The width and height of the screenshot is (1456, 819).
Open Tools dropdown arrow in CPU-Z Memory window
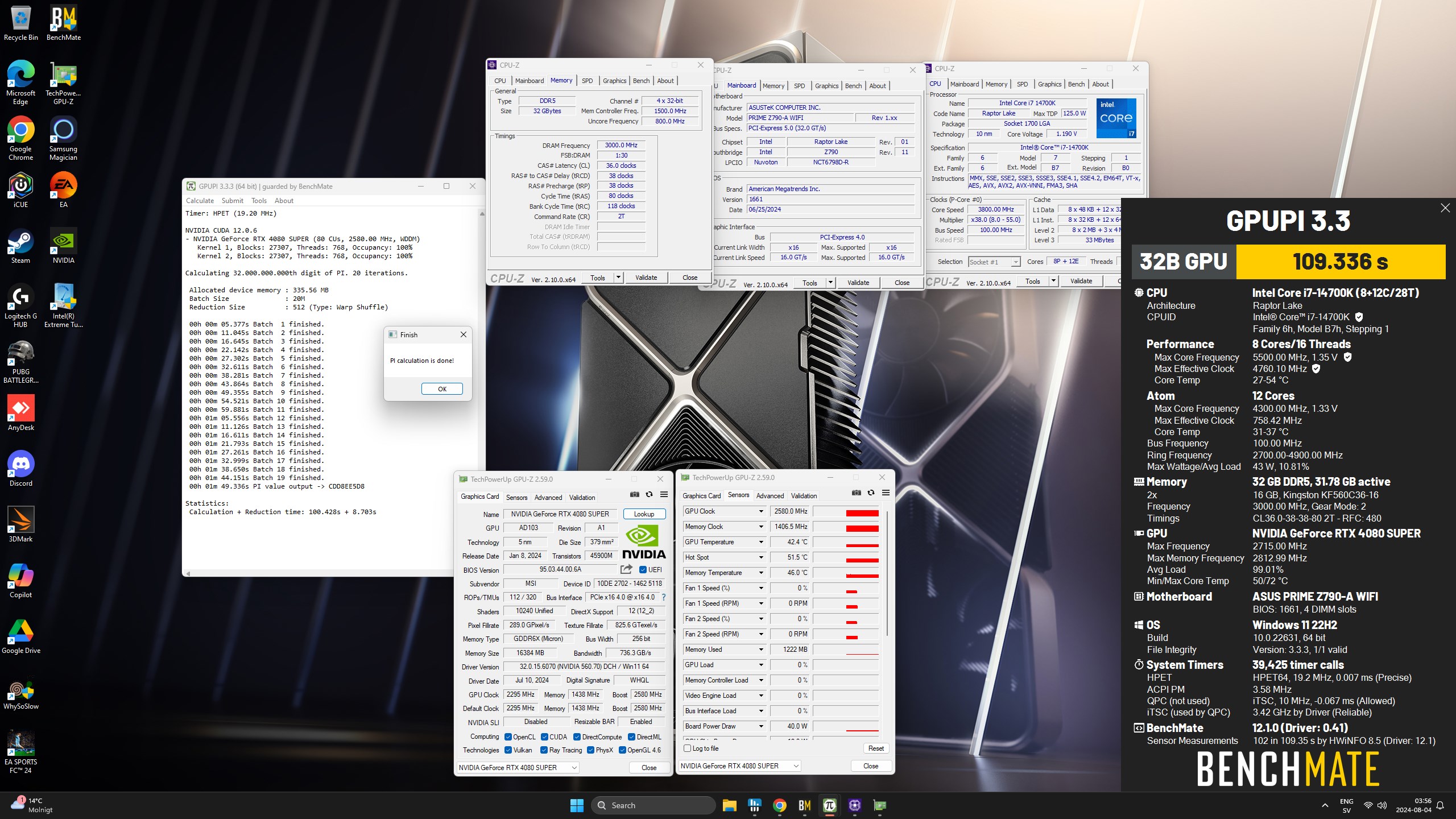[618, 278]
